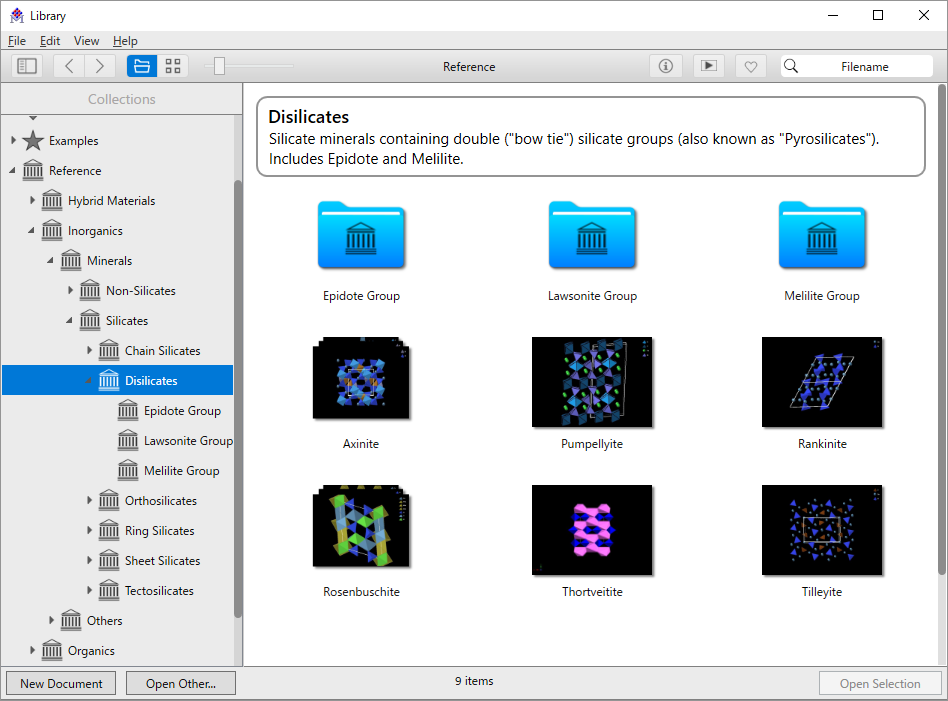Select the Thortveitite thumbnail
The width and height of the screenshot is (948, 701).
coord(592,530)
